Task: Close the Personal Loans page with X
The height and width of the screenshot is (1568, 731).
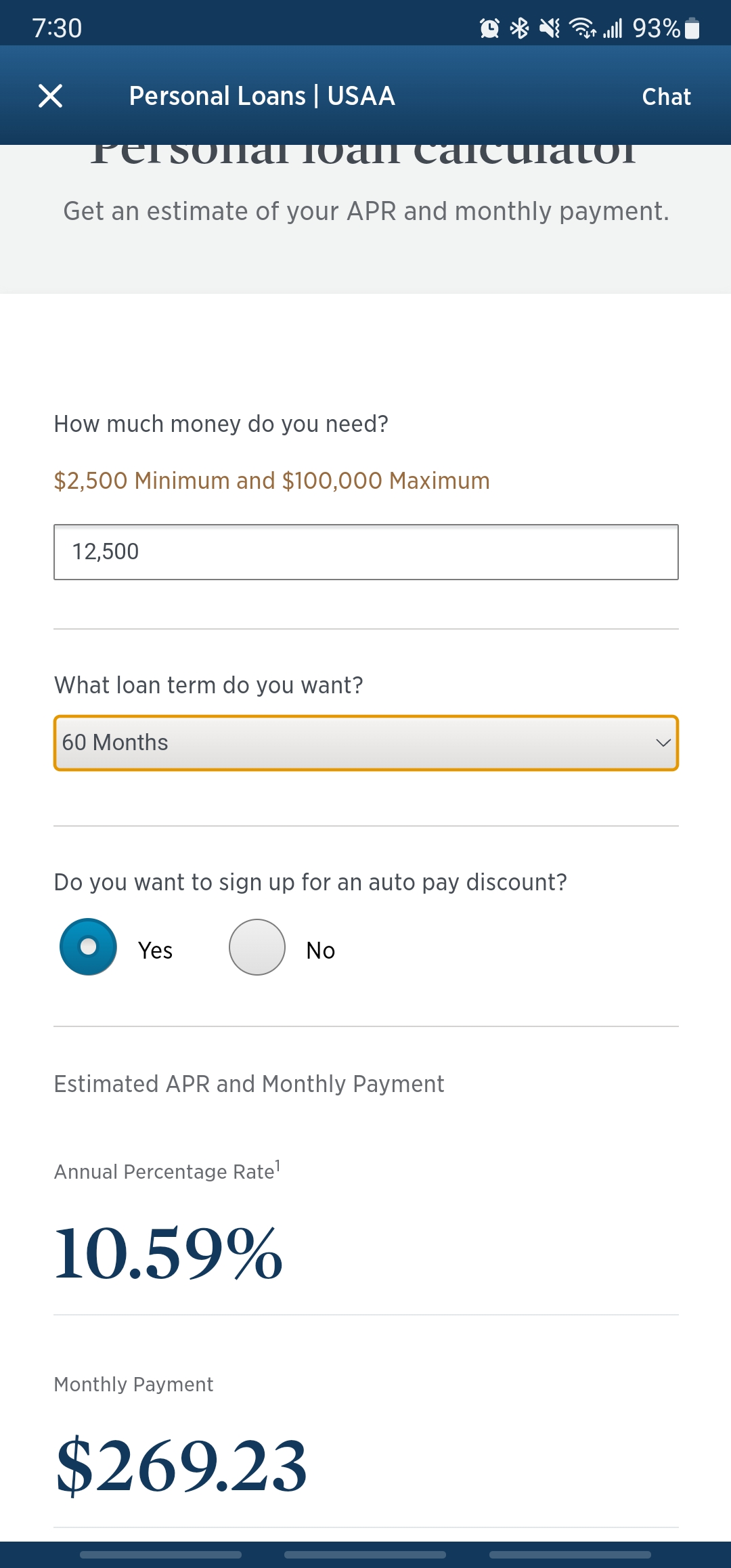Action: [51, 96]
